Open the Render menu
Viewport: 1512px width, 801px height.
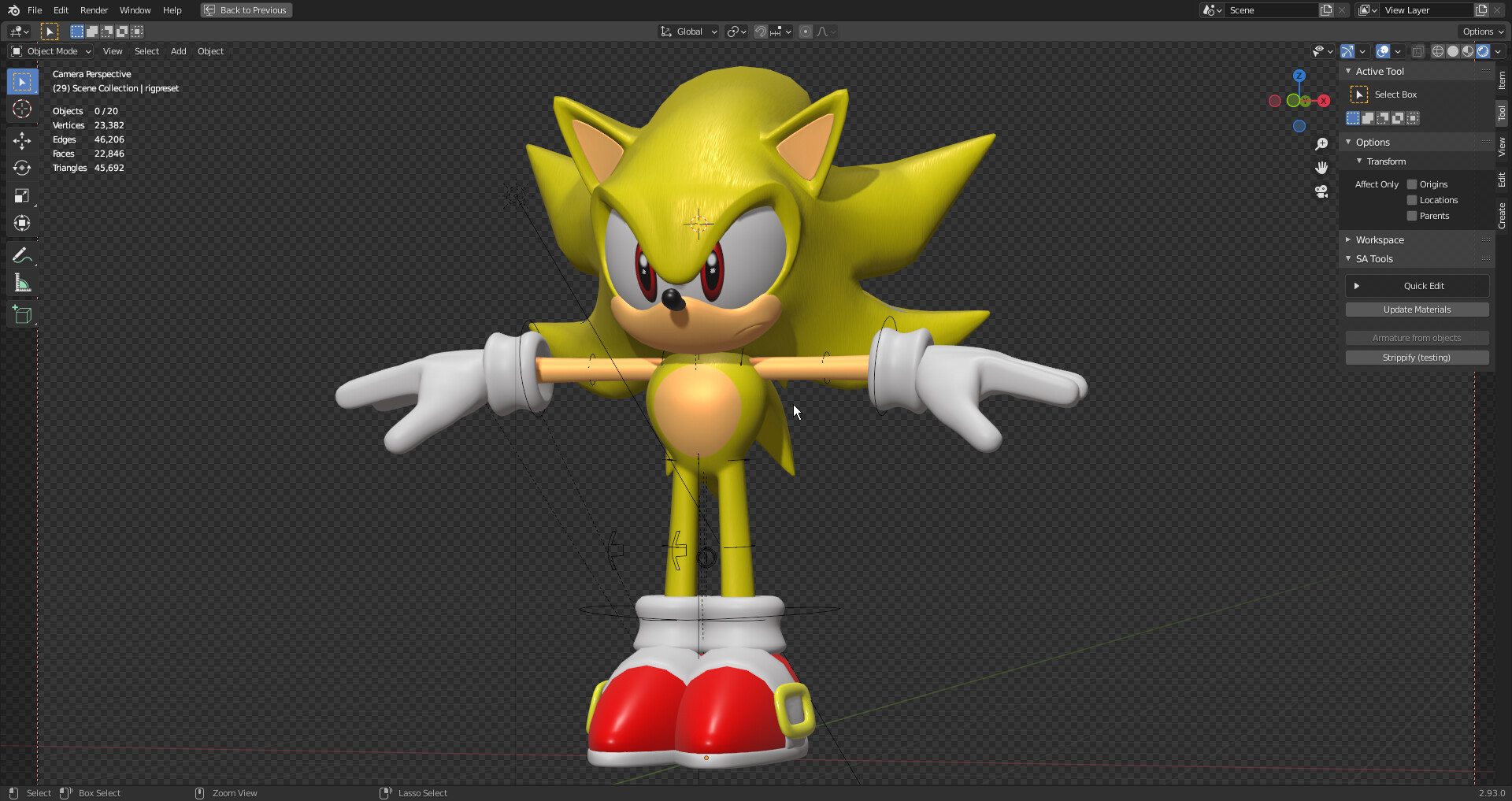pos(94,10)
